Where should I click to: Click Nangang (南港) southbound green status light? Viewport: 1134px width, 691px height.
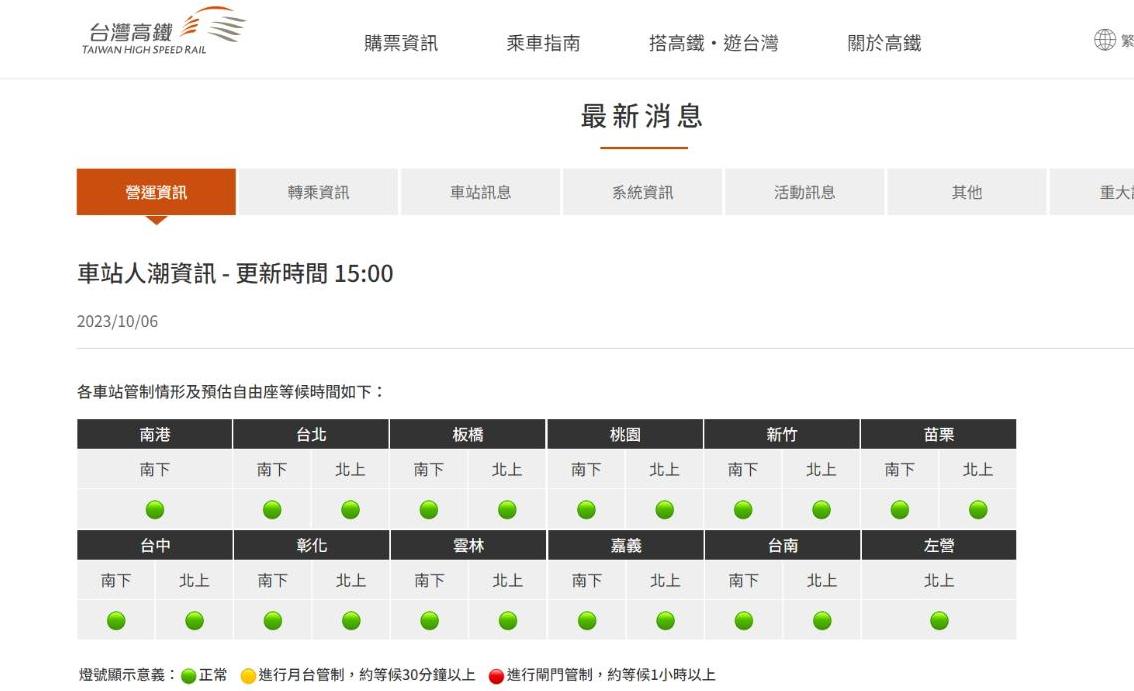pos(154,510)
